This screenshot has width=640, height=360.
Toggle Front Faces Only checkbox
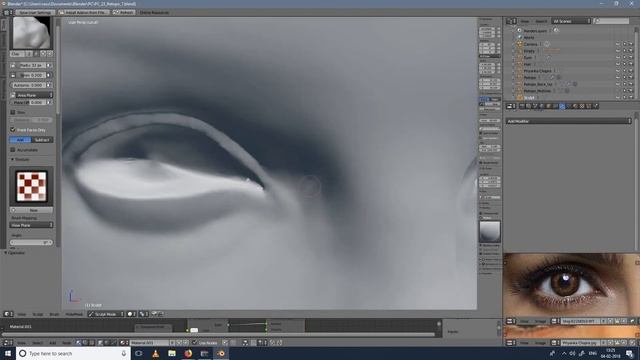point(13,129)
